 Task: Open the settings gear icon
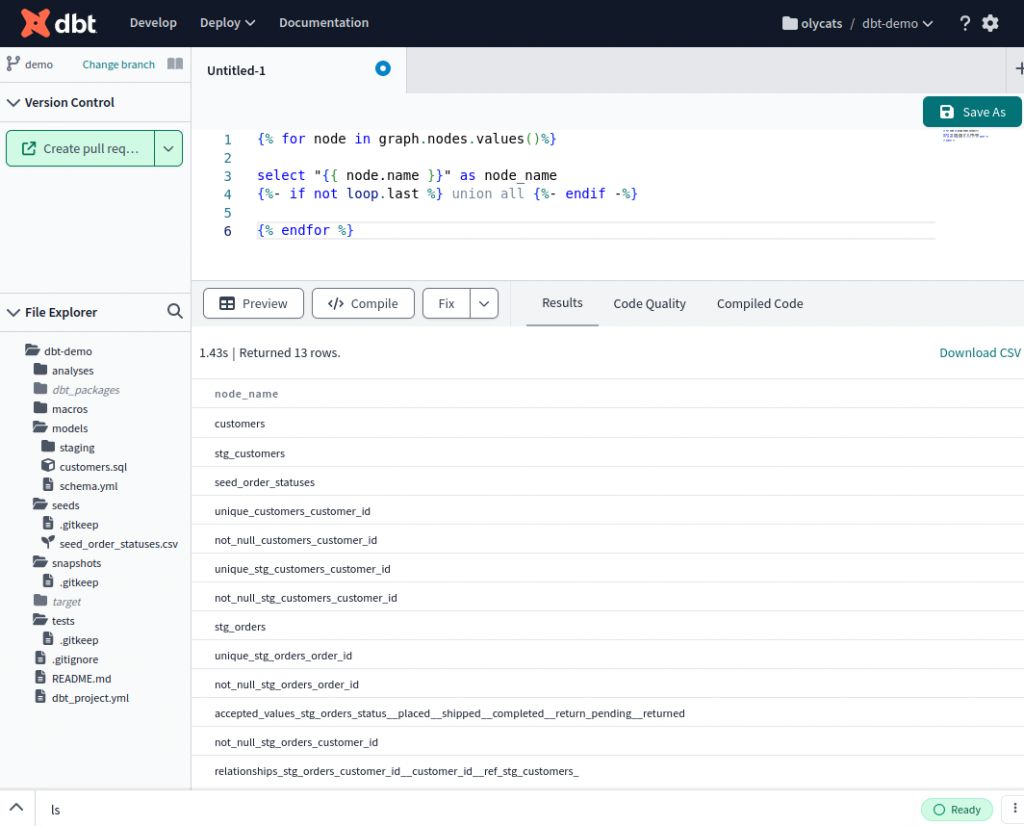[x=990, y=23]
